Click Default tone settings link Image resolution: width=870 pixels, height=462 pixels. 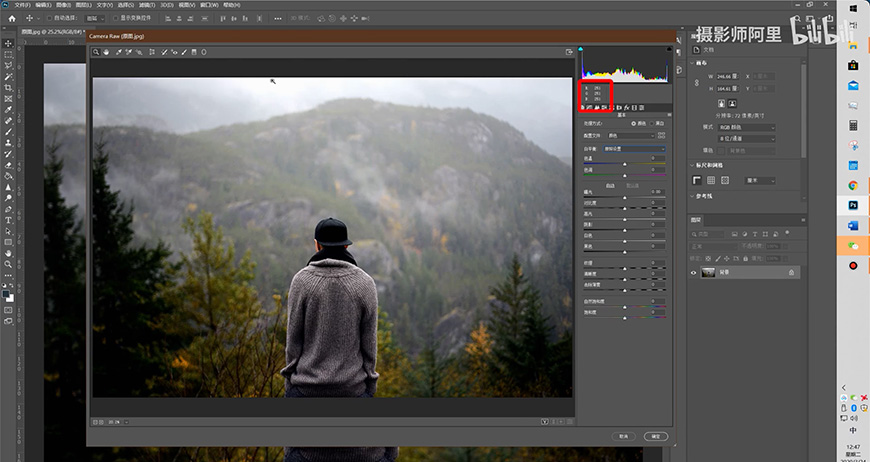click(x=633, y=185)
